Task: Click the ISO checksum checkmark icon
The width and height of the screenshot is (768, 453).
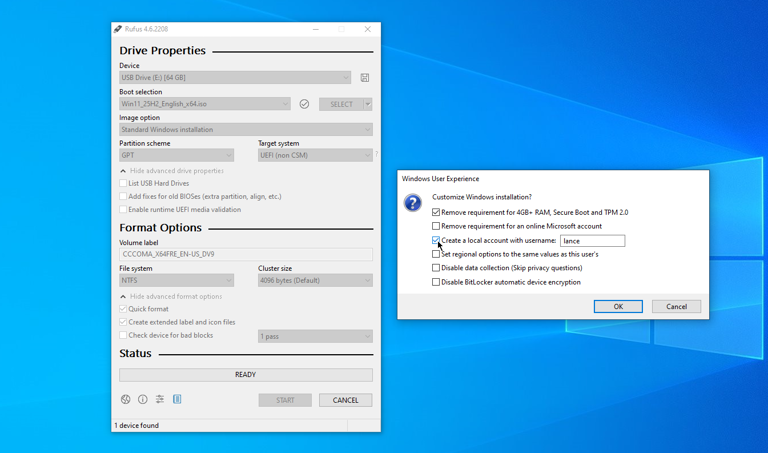Action: click(x=304, y=104)
